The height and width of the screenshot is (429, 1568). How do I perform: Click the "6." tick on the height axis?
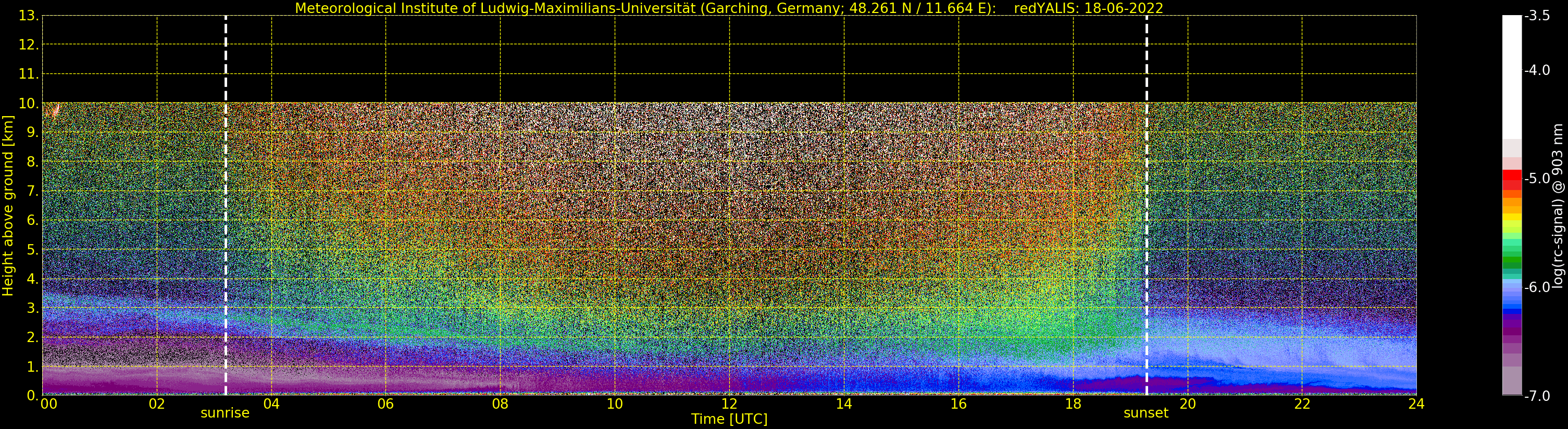(33, 220)
